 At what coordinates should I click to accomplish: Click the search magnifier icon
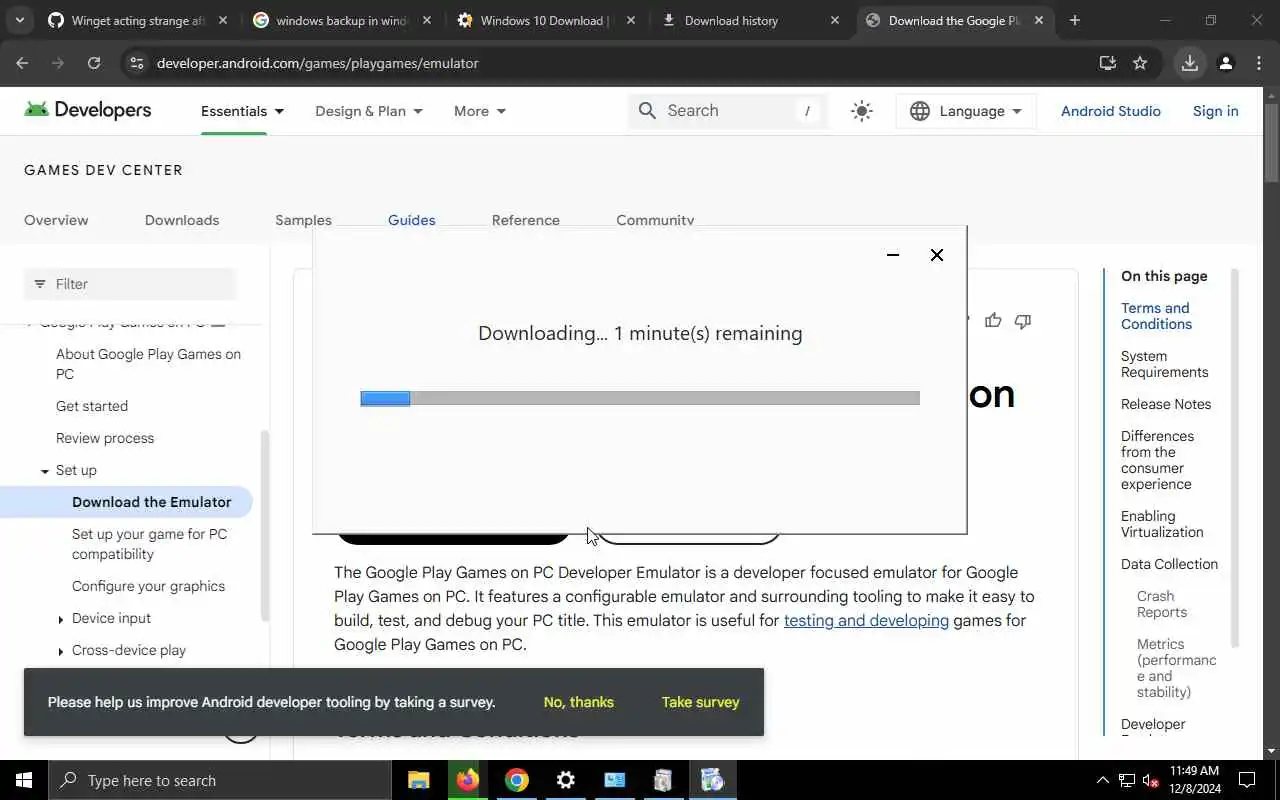point(647,111)
